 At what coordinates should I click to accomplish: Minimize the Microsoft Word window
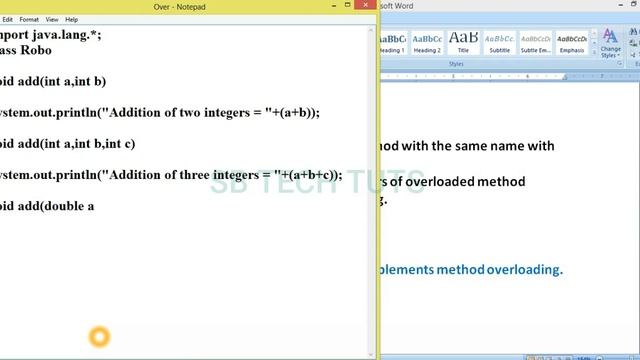tap(620, 5)
